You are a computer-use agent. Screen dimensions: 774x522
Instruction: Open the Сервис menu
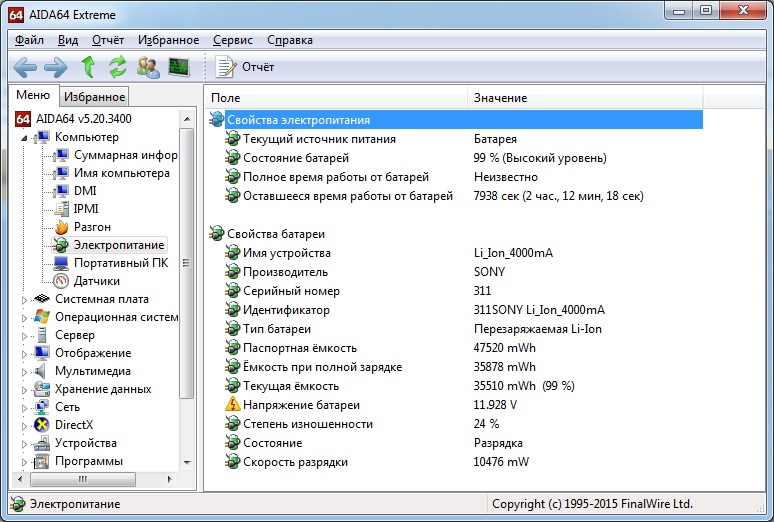coord(232,40)
